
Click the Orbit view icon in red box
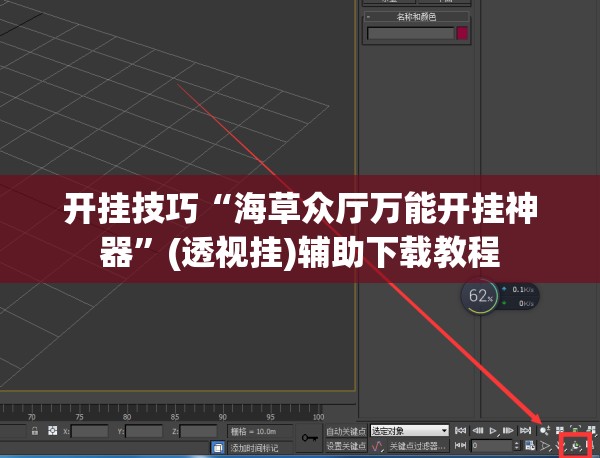tap(576, 445)
